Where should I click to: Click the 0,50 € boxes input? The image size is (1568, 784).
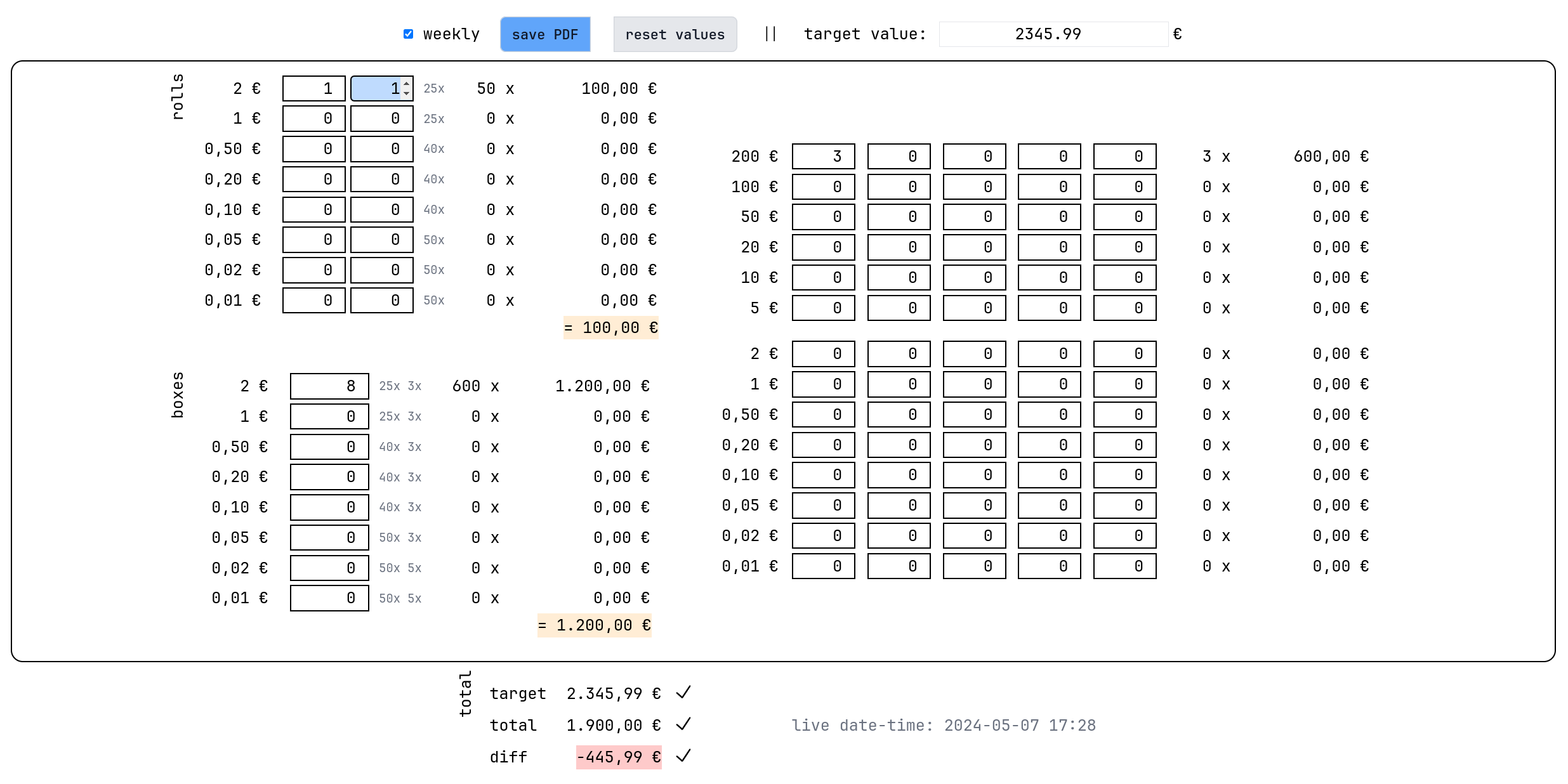click(x=329, y=447)
